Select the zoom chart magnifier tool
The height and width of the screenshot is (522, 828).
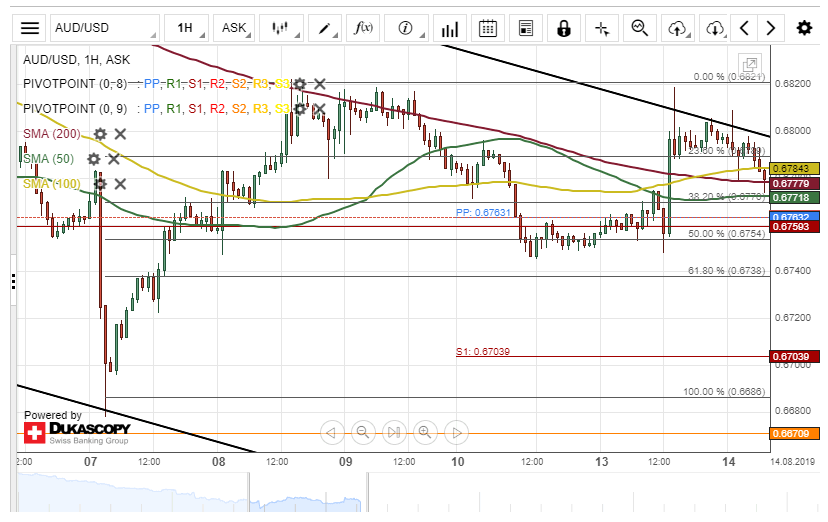639,28
